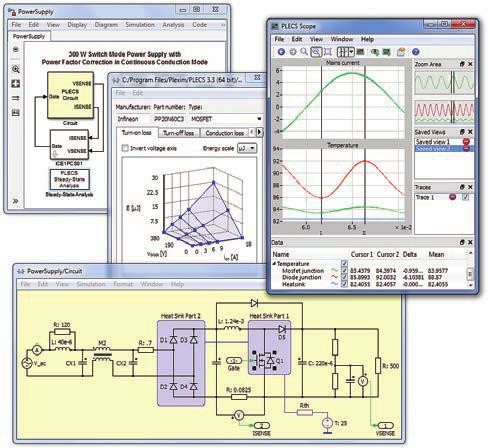Toggle the Temperature group checkbox in Data
Screen dimensions: 488x448
tap(344, 263)
